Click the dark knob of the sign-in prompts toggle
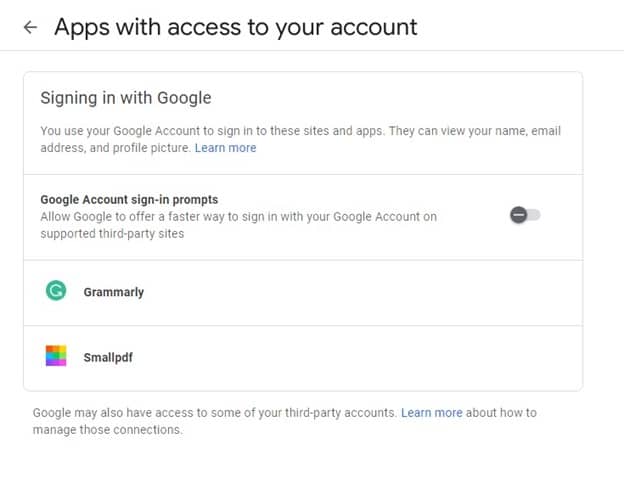The image size is (624, 495). coord(518,215)
